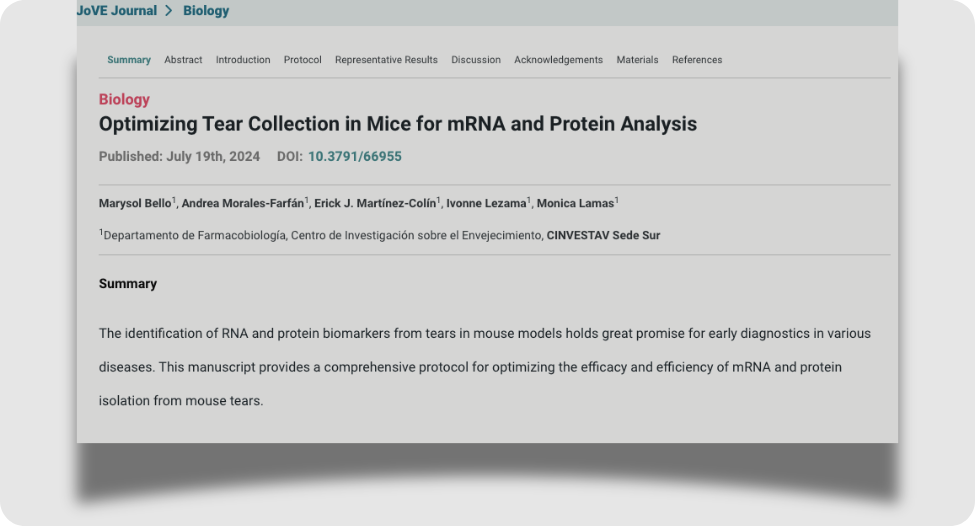Jump to the Discussion tab
The width and height of the screenshot is (975, 526).
[476, 60]
